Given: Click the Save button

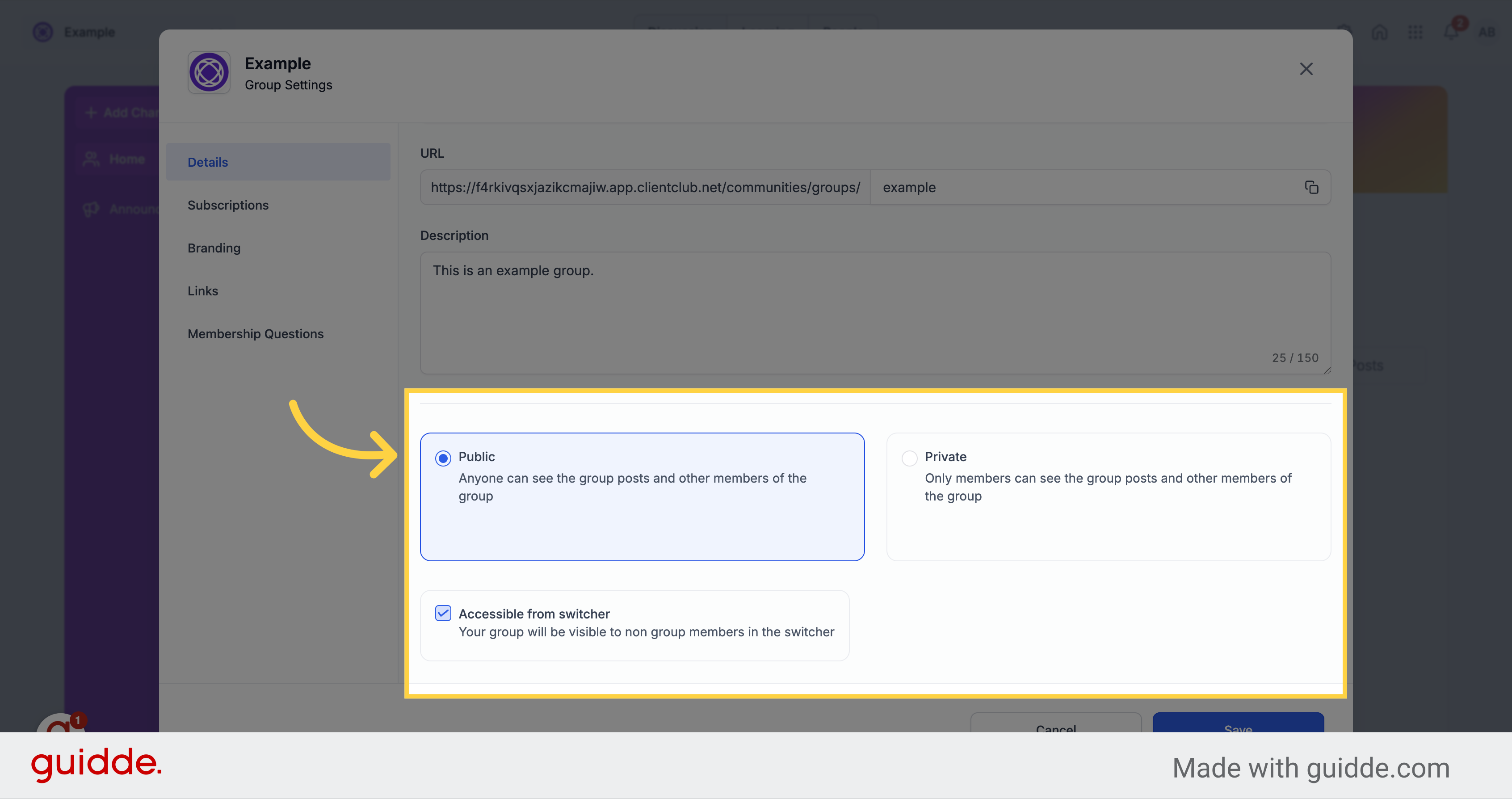Looking at the screenshot, I should (x=1238, y=729).
